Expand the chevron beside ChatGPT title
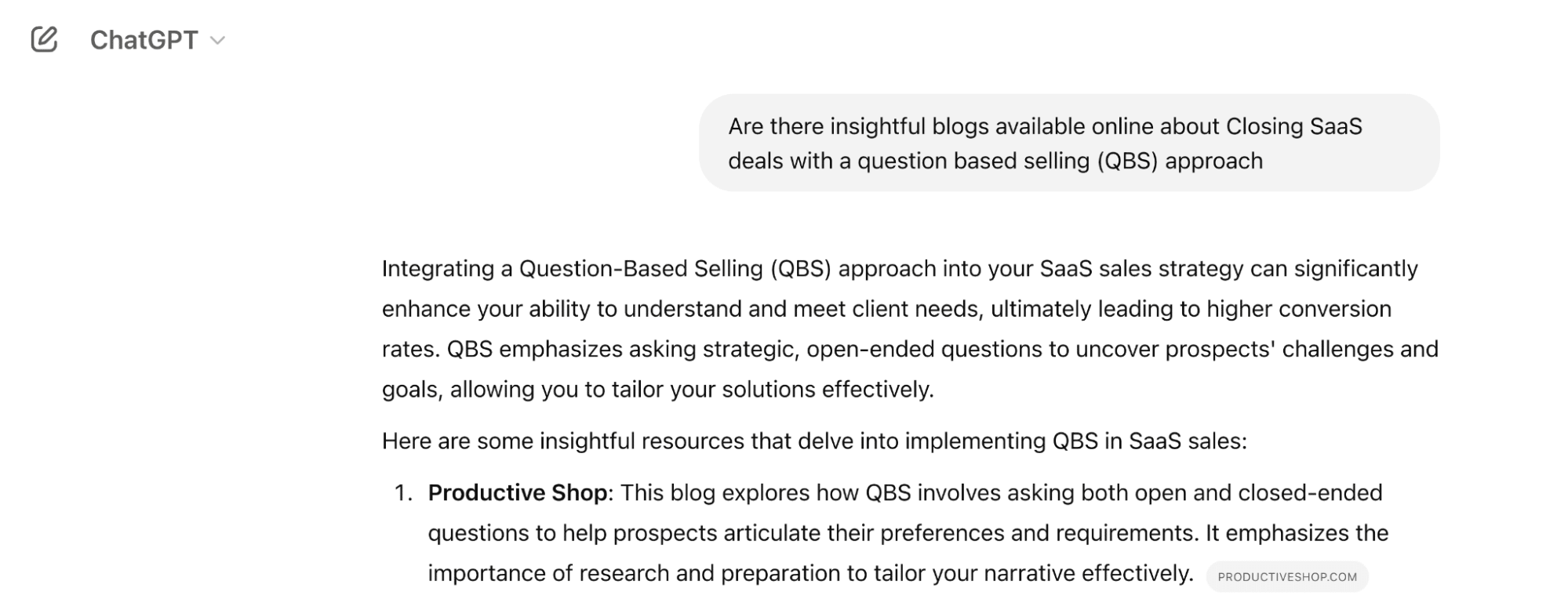This screenshot has height=606, width=1568. pyautogui.click(x=218, y=41)
